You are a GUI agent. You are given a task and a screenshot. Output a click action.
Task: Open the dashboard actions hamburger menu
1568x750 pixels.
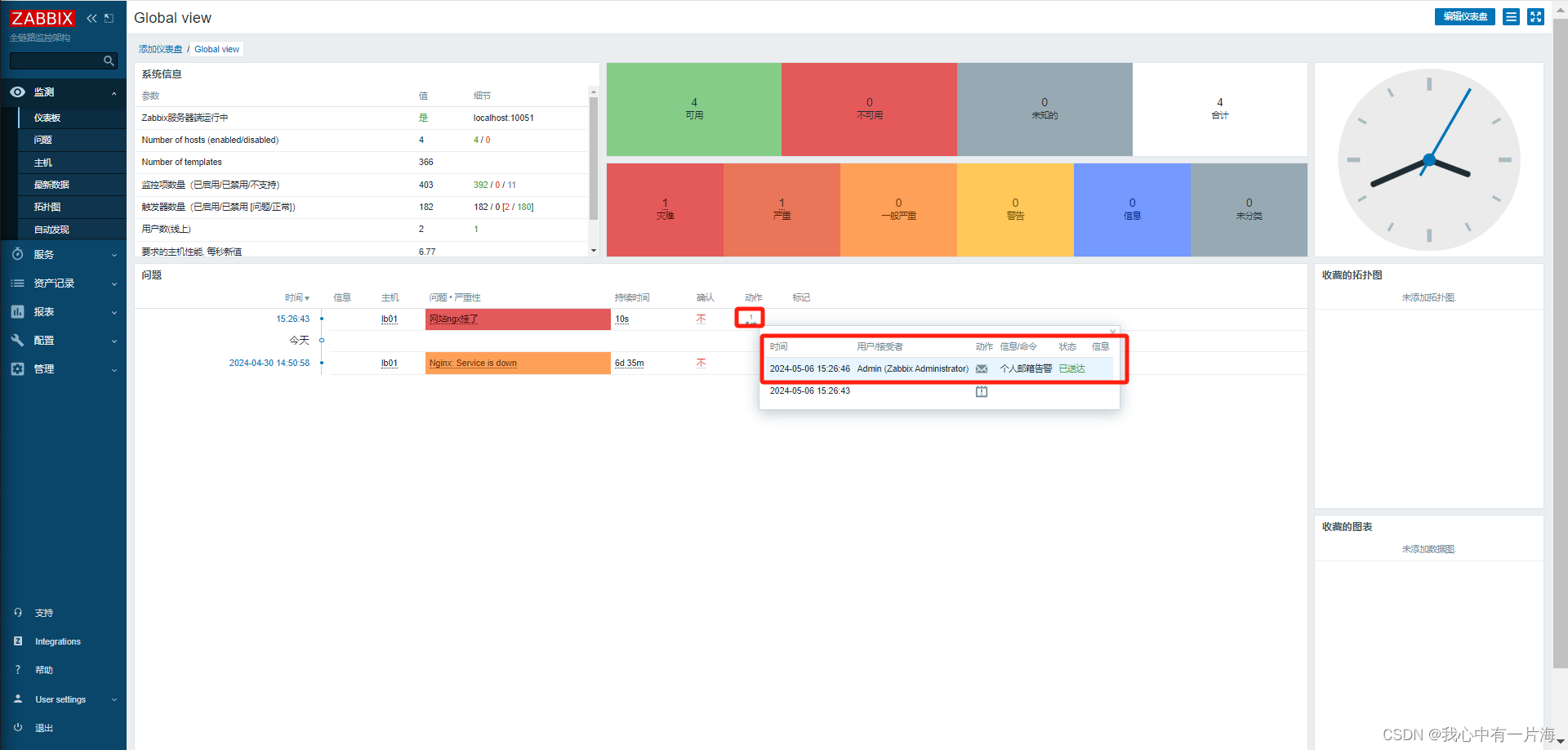1512,17
